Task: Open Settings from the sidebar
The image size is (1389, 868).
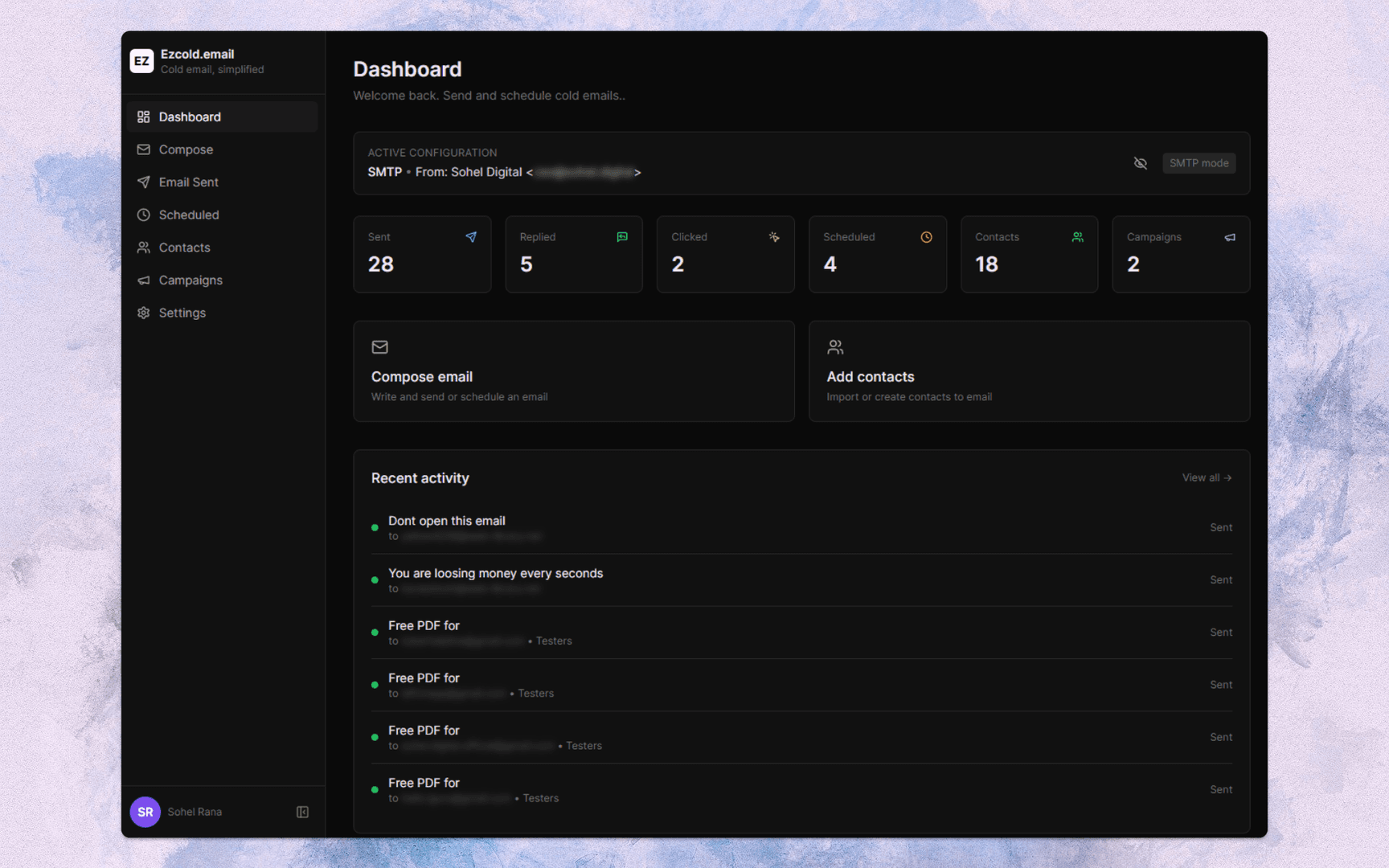Action: click(x=222, y=313)
